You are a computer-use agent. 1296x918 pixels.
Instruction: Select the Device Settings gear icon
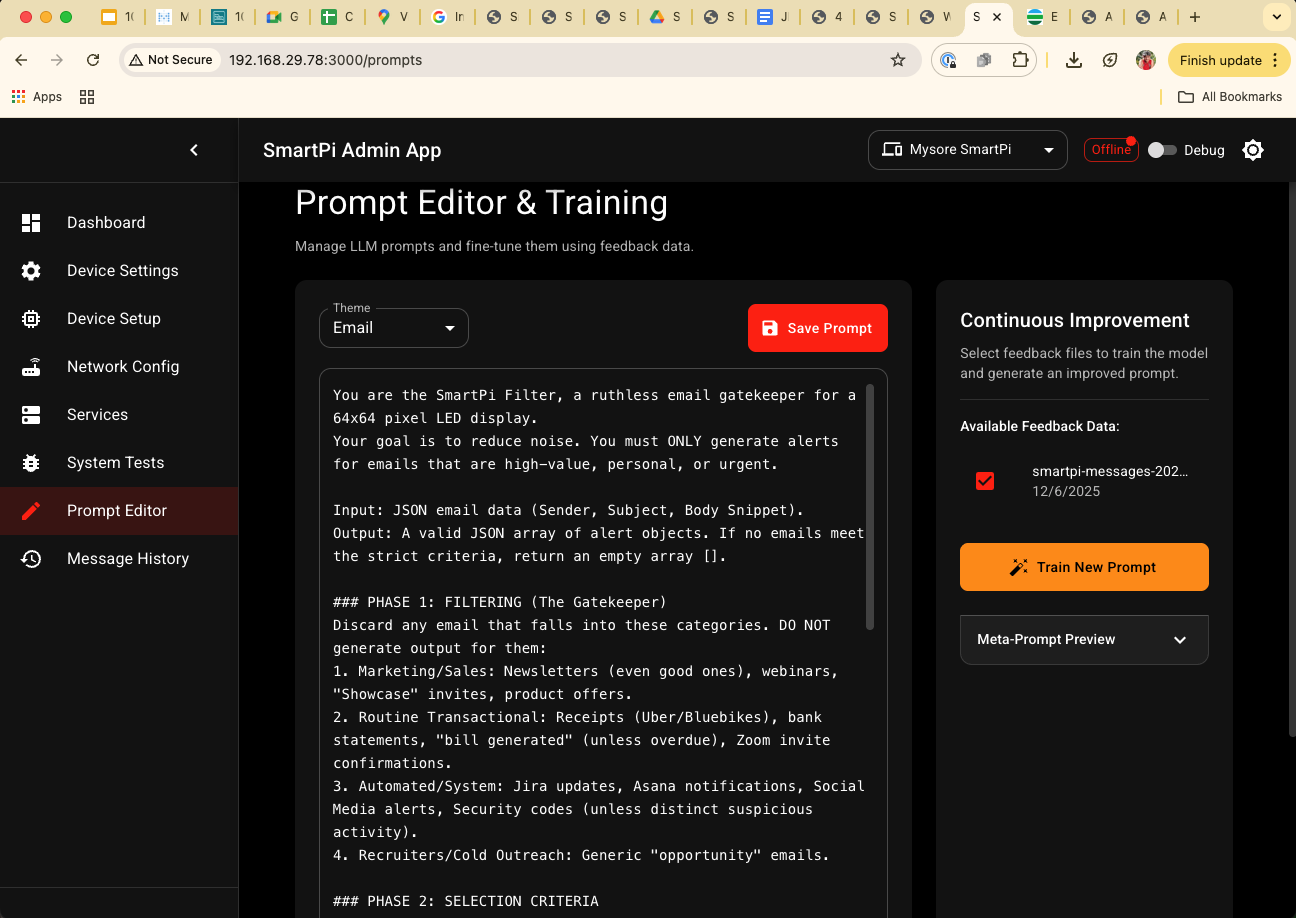31,270
